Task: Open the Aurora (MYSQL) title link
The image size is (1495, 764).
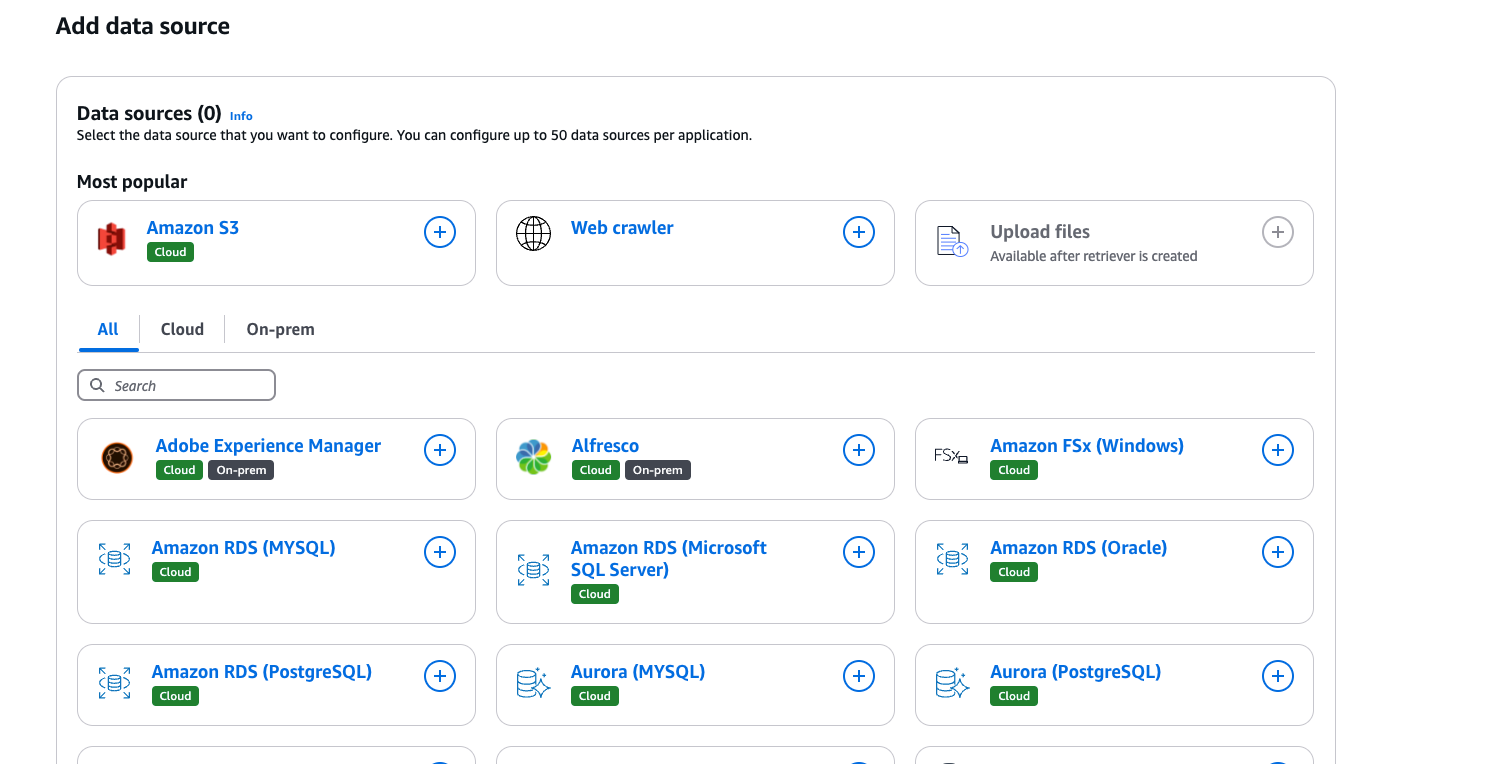Action: 638,672
